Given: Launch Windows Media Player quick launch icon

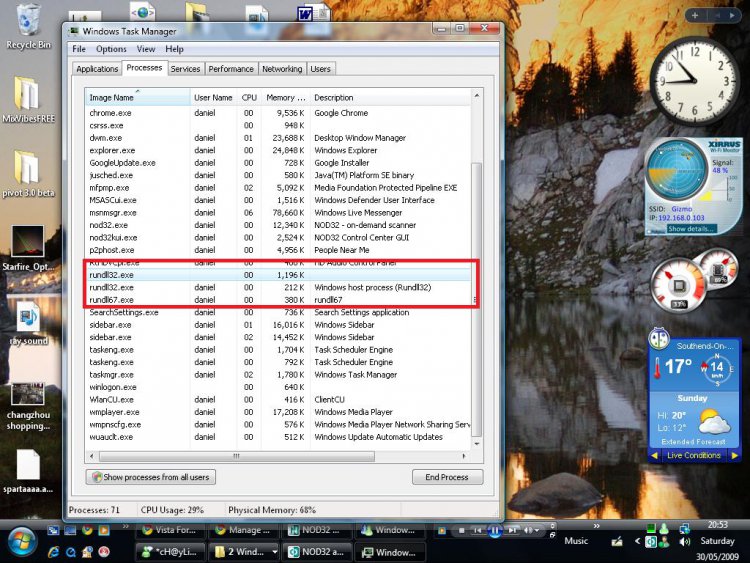Looking at the screenshot, I should click(x=104, y=530).
